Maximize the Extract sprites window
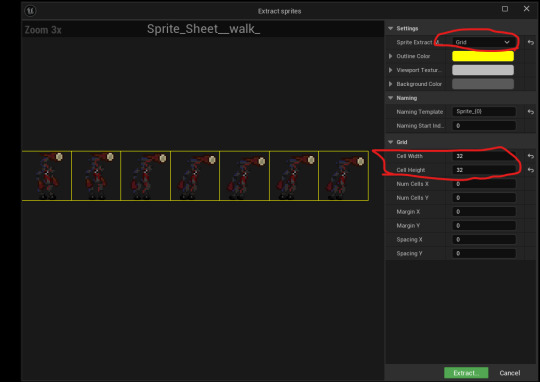The width and height of the screenshot is (540, 382). click(505, 9)
